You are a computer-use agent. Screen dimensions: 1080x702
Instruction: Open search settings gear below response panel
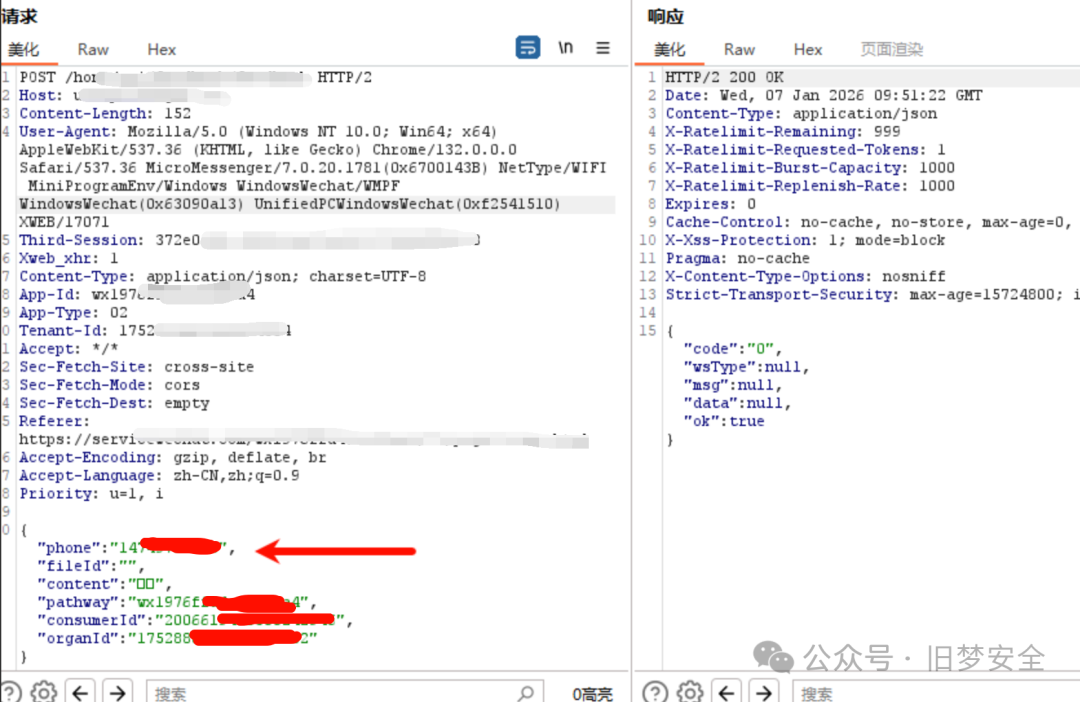tap(689, 692)
